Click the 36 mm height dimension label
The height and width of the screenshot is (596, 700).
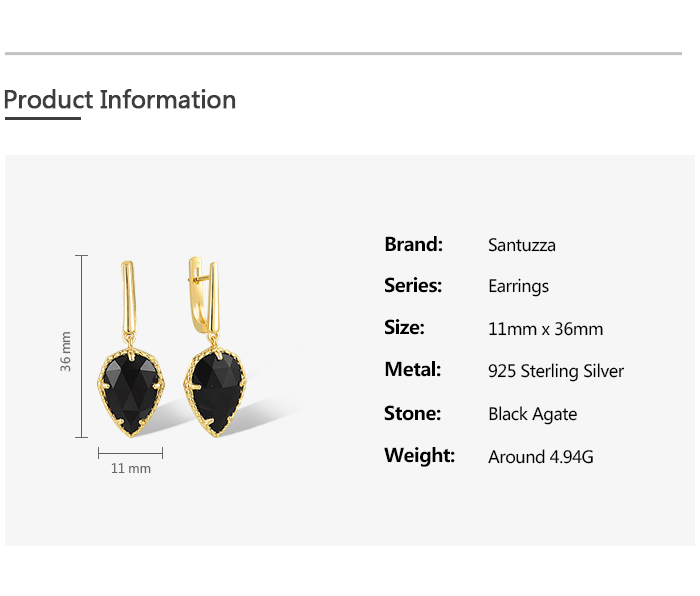(66, 350)
